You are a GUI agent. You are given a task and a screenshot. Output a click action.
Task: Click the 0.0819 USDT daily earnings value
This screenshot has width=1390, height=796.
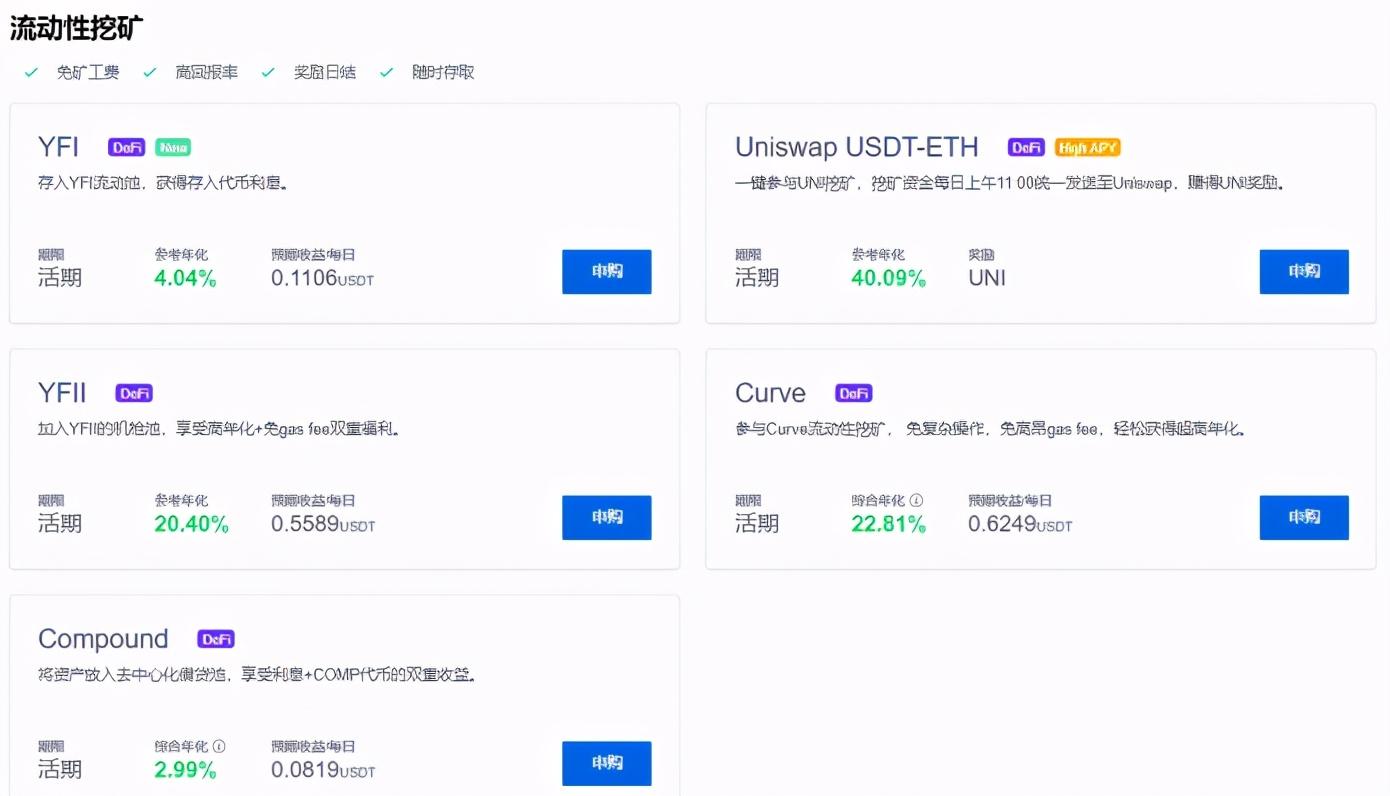pos(323,770)
